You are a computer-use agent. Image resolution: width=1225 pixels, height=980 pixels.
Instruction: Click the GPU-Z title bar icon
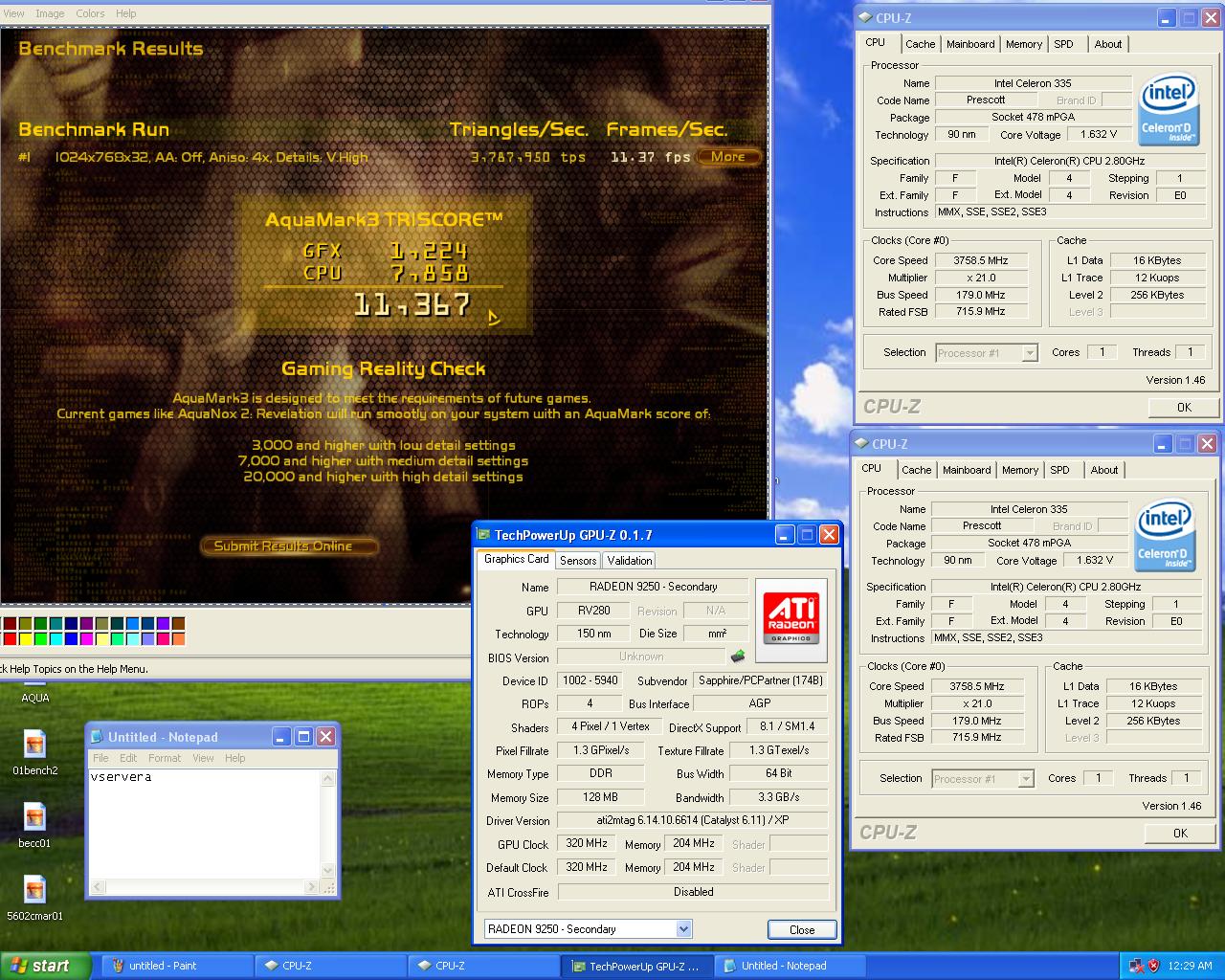(484, 535)
